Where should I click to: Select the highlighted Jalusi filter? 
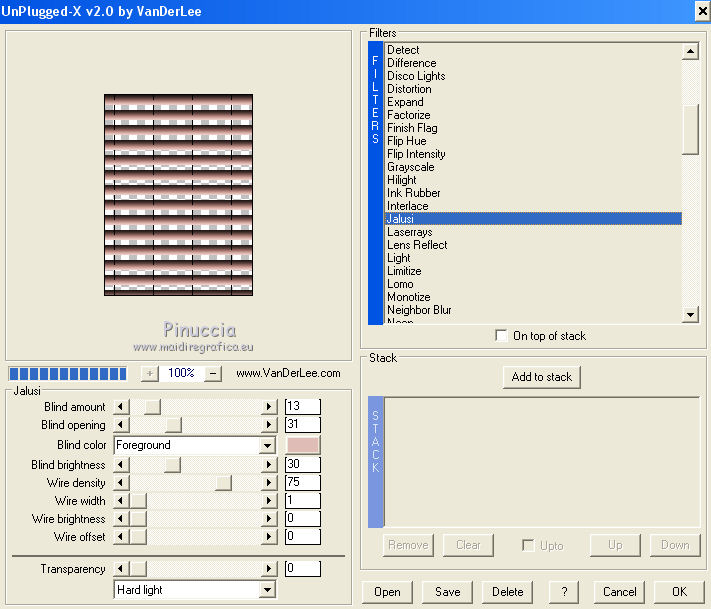click(533, 219)
